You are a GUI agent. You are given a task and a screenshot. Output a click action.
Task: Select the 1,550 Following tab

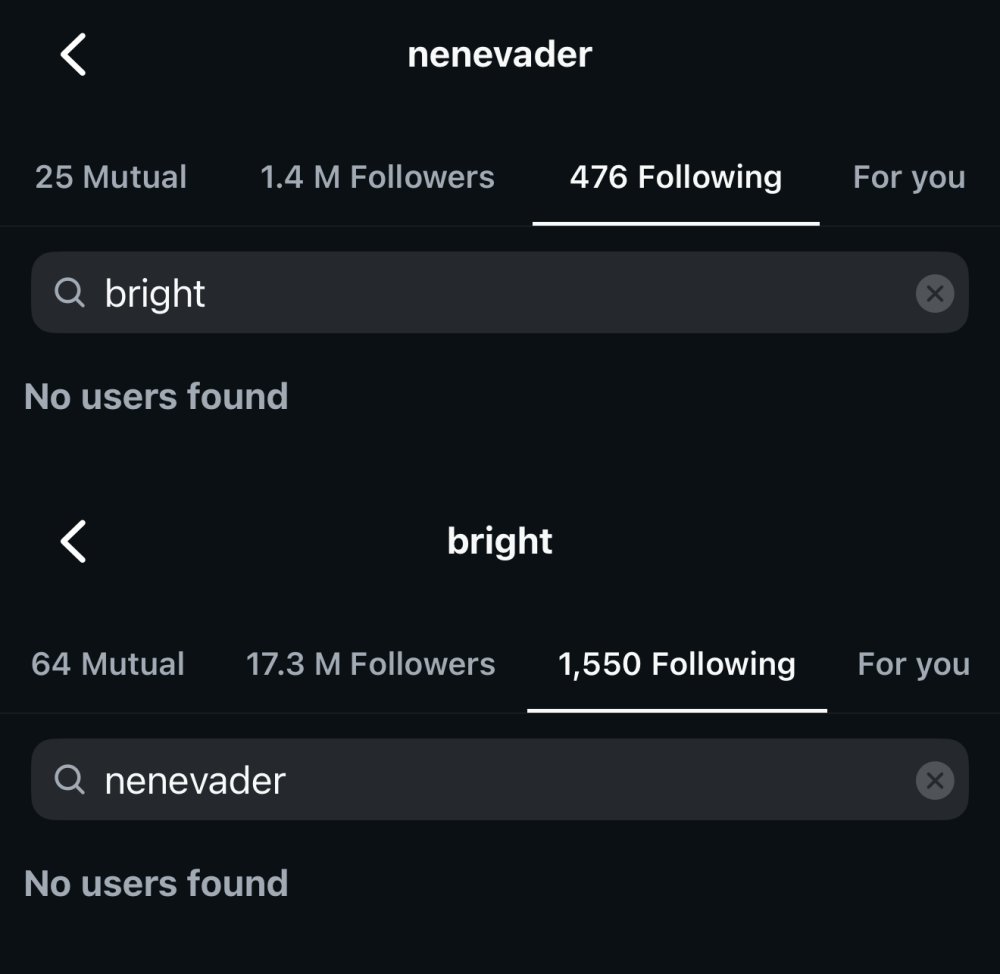click(x=676, y=664)
